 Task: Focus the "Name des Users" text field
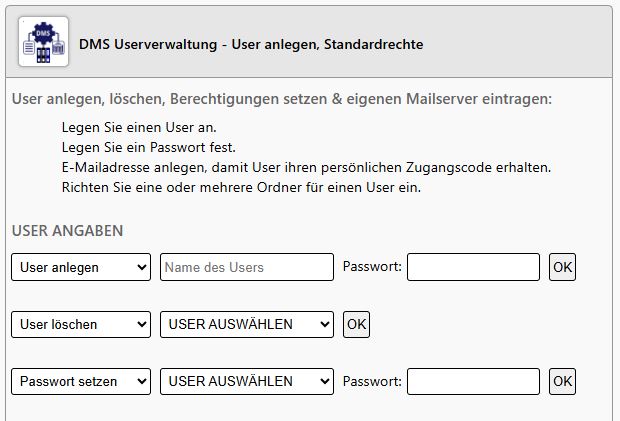click(246, 267)
